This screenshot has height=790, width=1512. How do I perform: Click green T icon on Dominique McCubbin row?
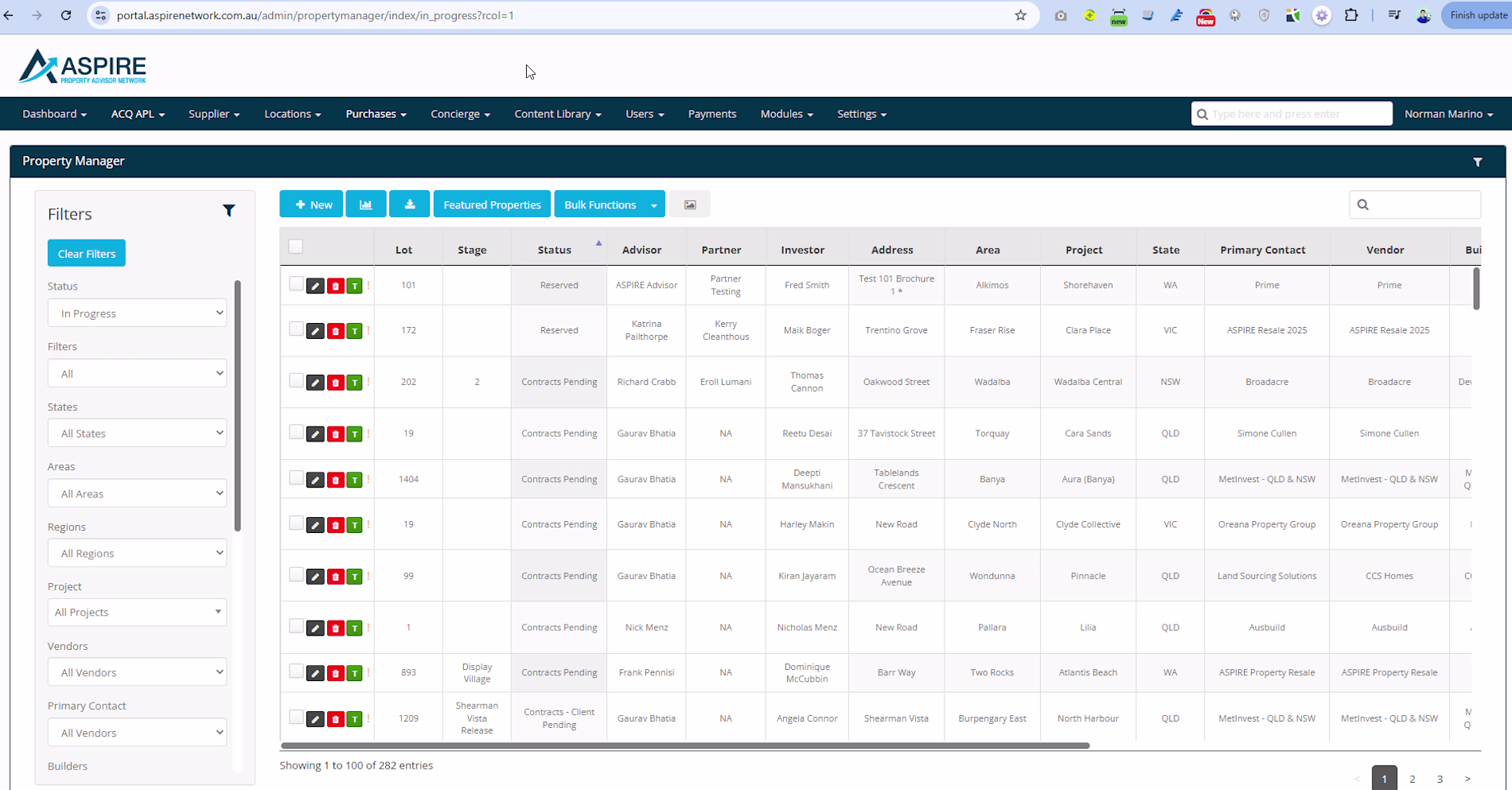point(355,674)
